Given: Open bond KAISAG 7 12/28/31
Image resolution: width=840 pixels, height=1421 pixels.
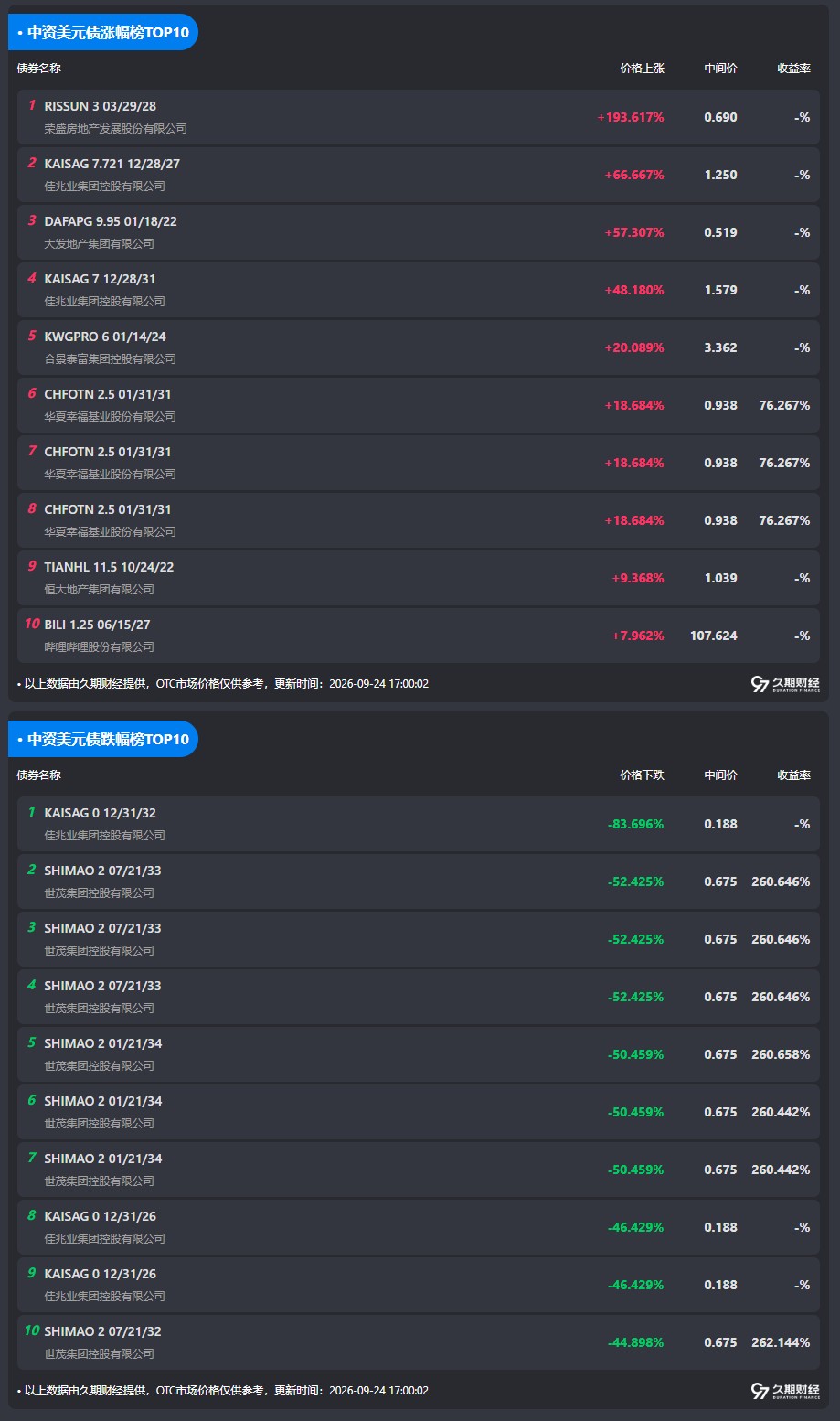Looking at the screenshot, I should [100, 279].
